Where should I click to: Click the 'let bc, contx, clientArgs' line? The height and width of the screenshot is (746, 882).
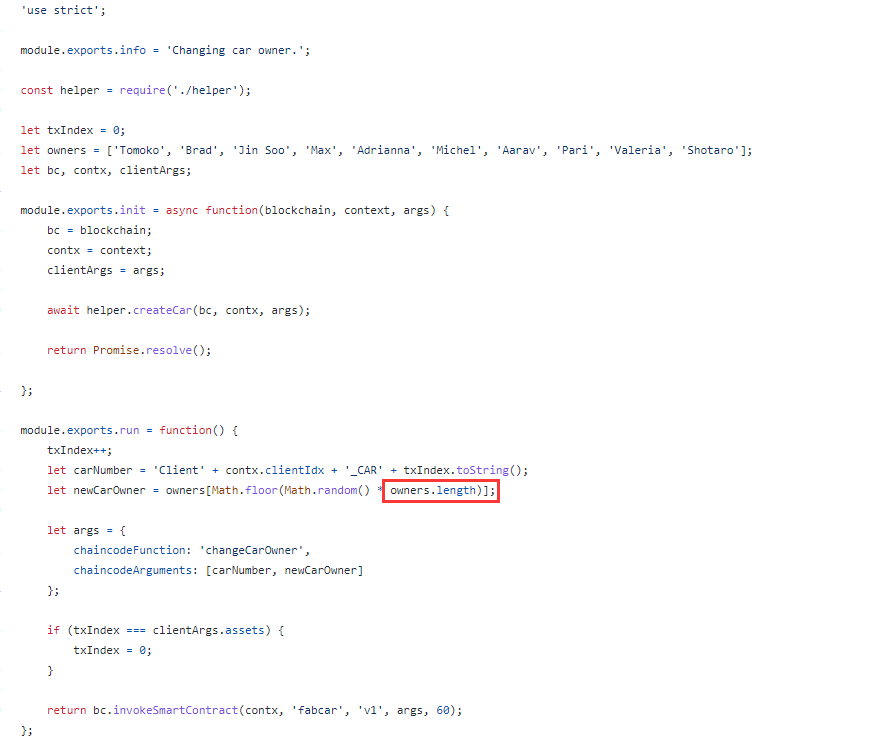(x=105, y=170)
